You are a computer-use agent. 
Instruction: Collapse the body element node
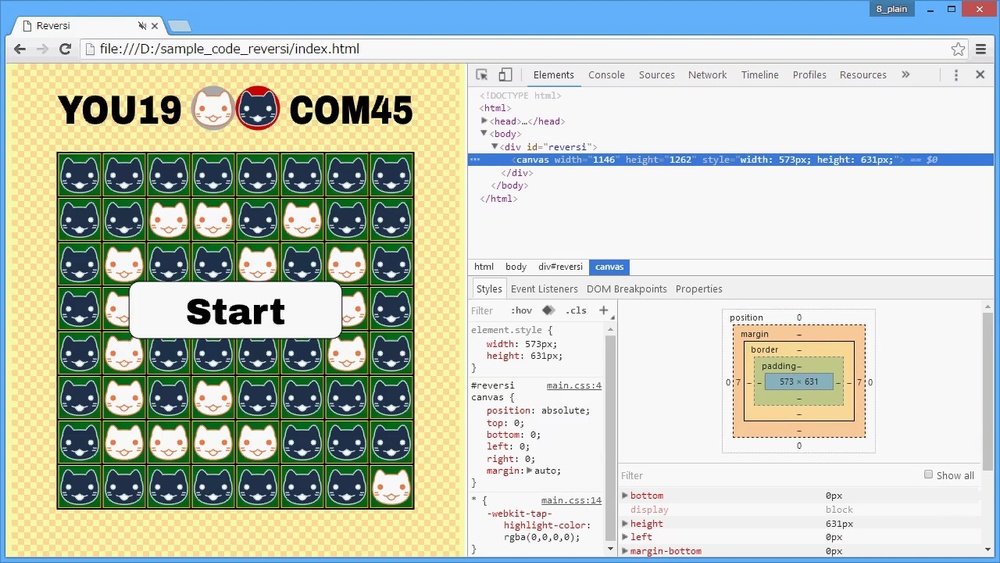pos(484,133)
